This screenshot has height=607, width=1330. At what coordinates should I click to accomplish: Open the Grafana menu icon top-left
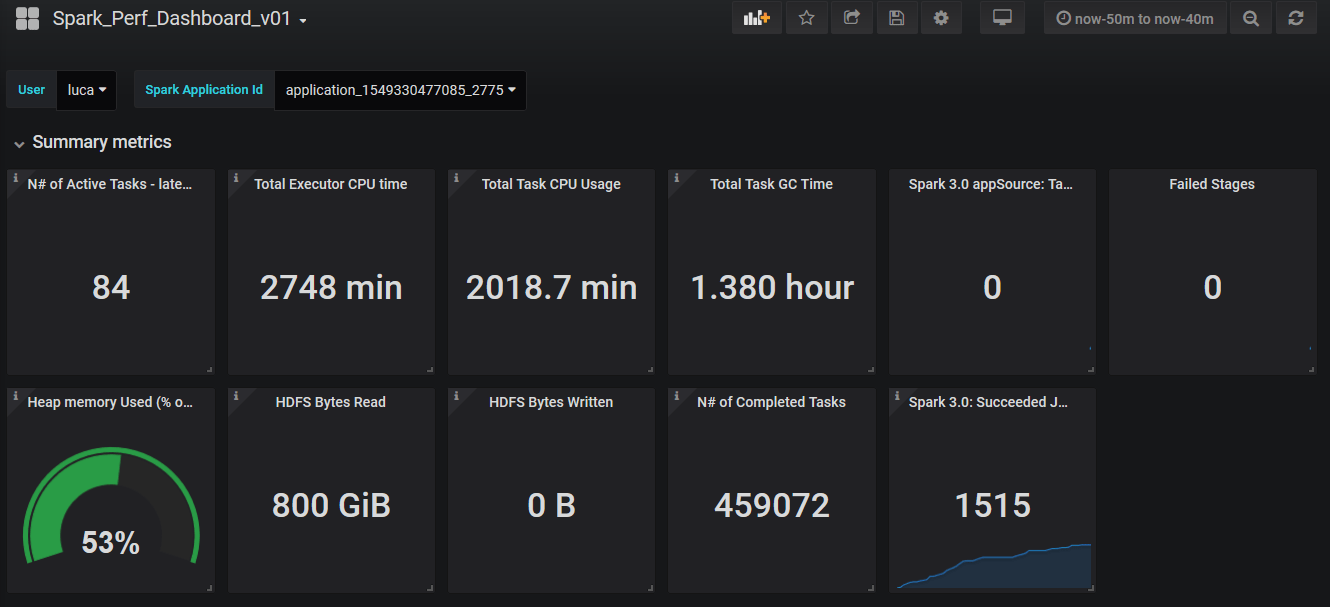(x=27, y=17)
